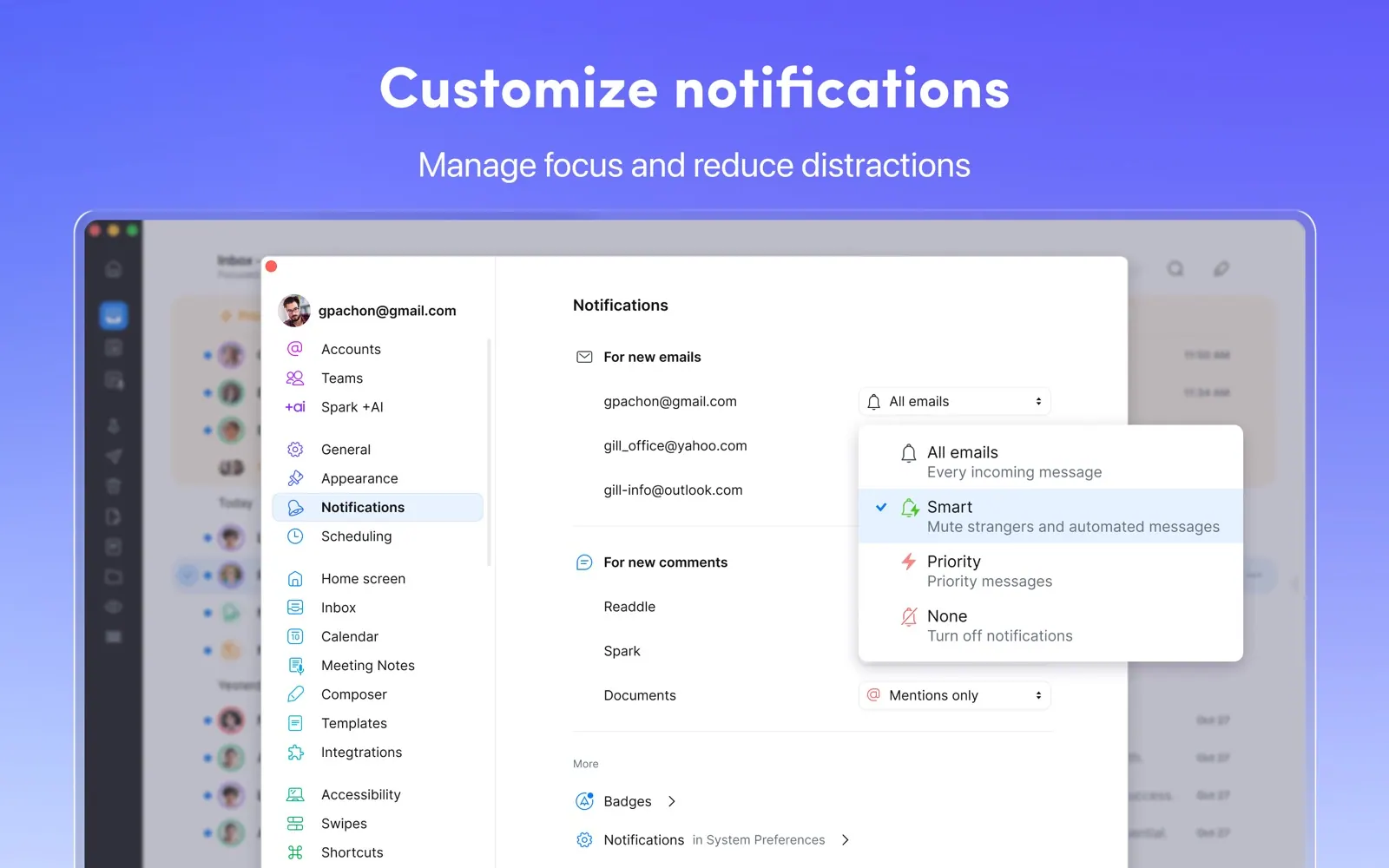The height and width of the screenshot is (868, 1389).
Task: Open Notifications in System Preferences link
Action: point(714,840)
